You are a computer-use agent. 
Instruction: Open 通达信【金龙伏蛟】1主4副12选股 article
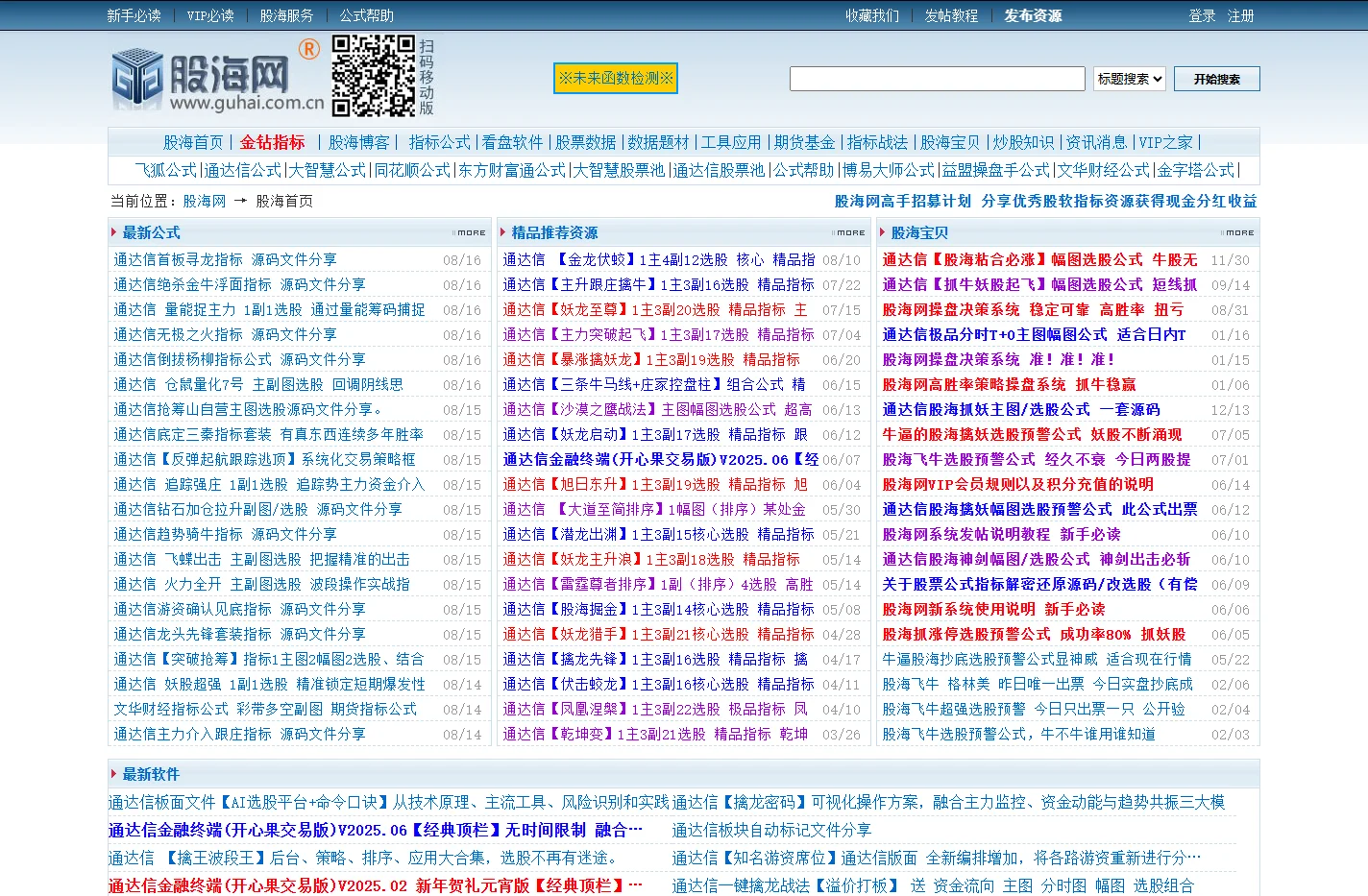[658, 259]
